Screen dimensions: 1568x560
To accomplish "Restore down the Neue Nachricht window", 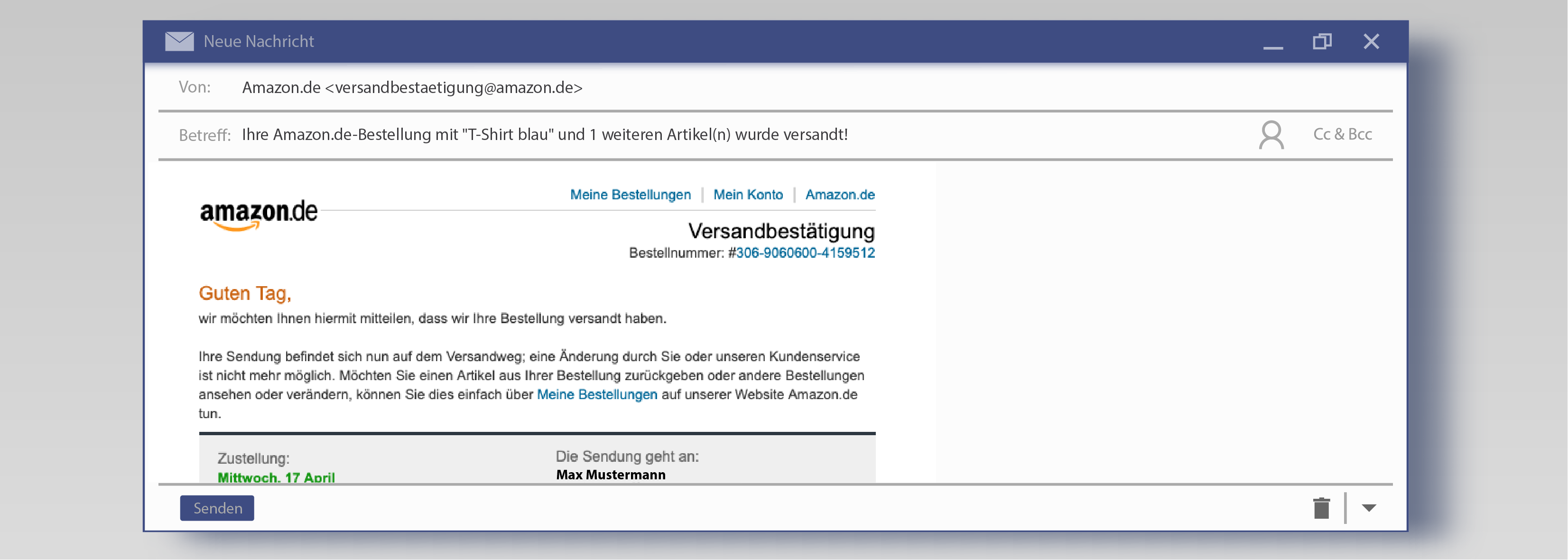I will click(x=1322, y=41).
